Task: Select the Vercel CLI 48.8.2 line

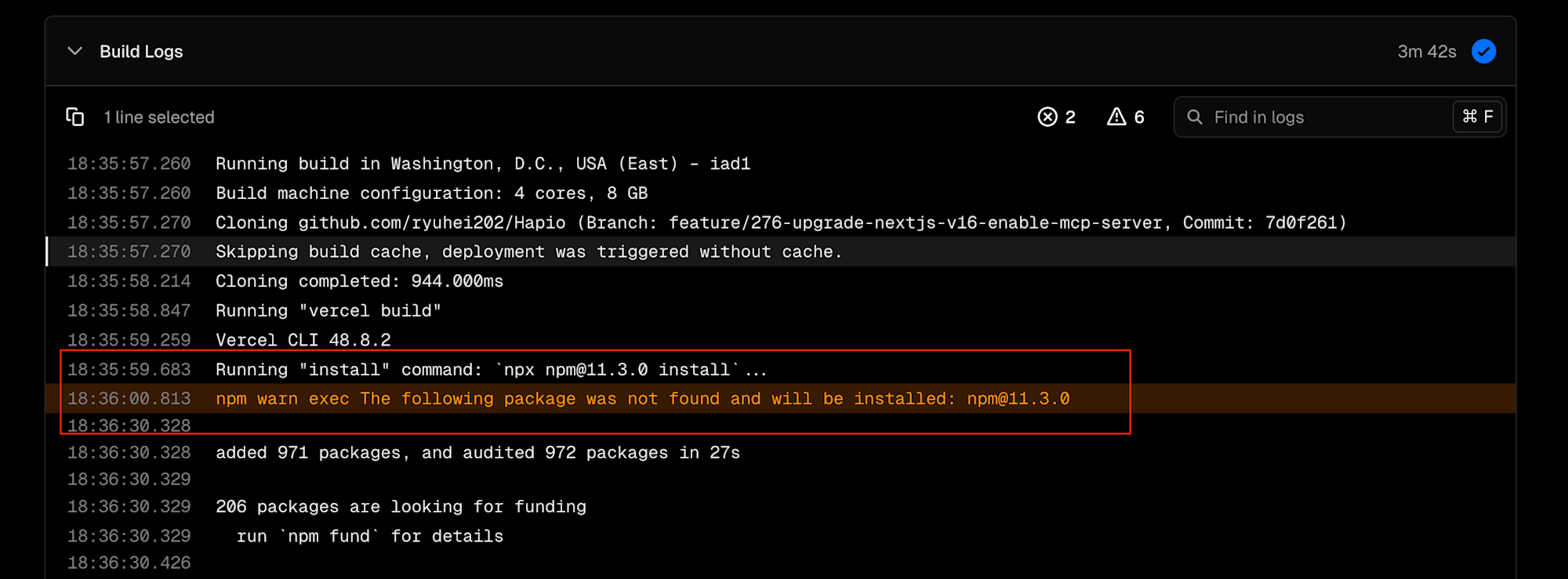Action: click(303, 340)
